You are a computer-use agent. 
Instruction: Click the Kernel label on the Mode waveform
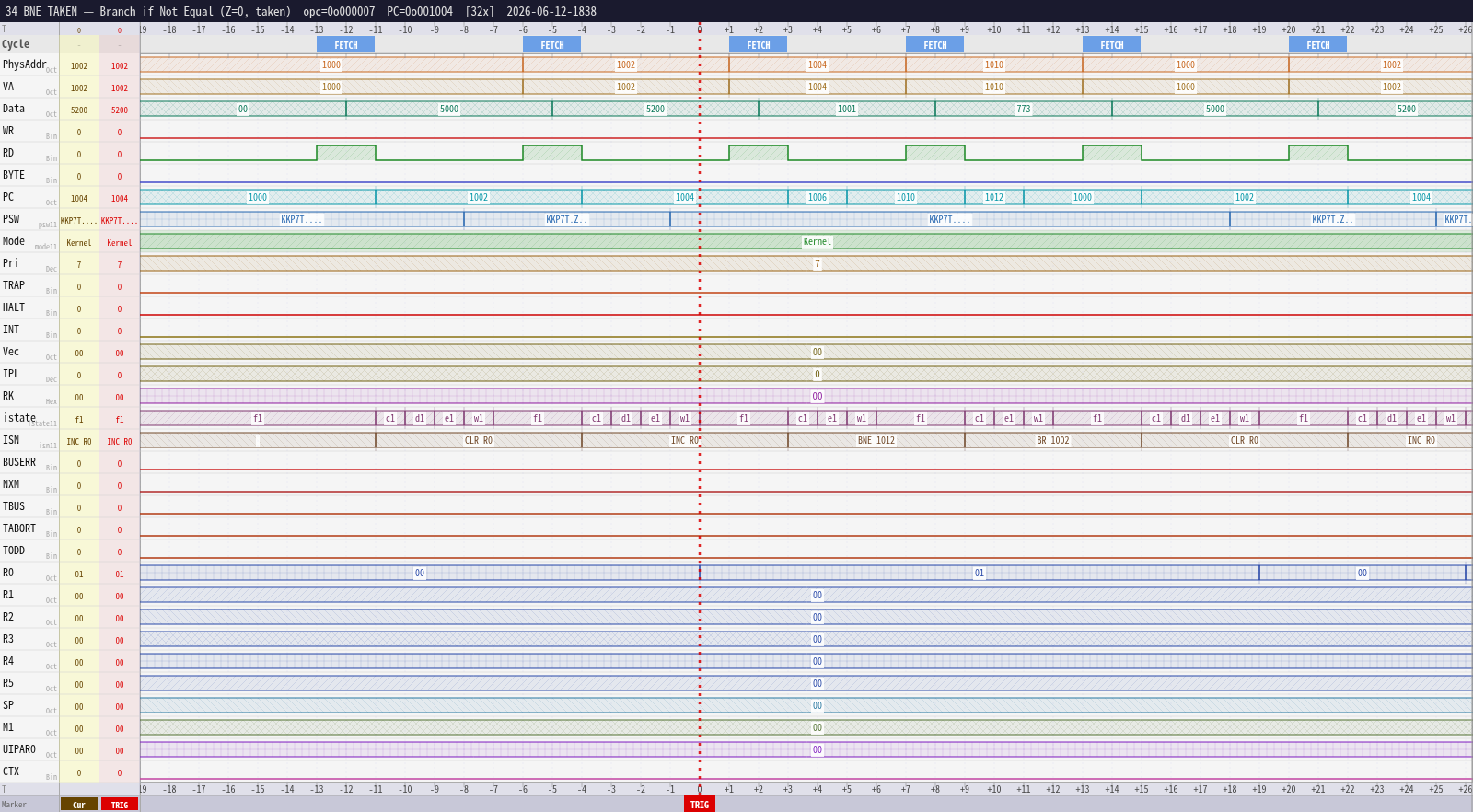[818, 242]
